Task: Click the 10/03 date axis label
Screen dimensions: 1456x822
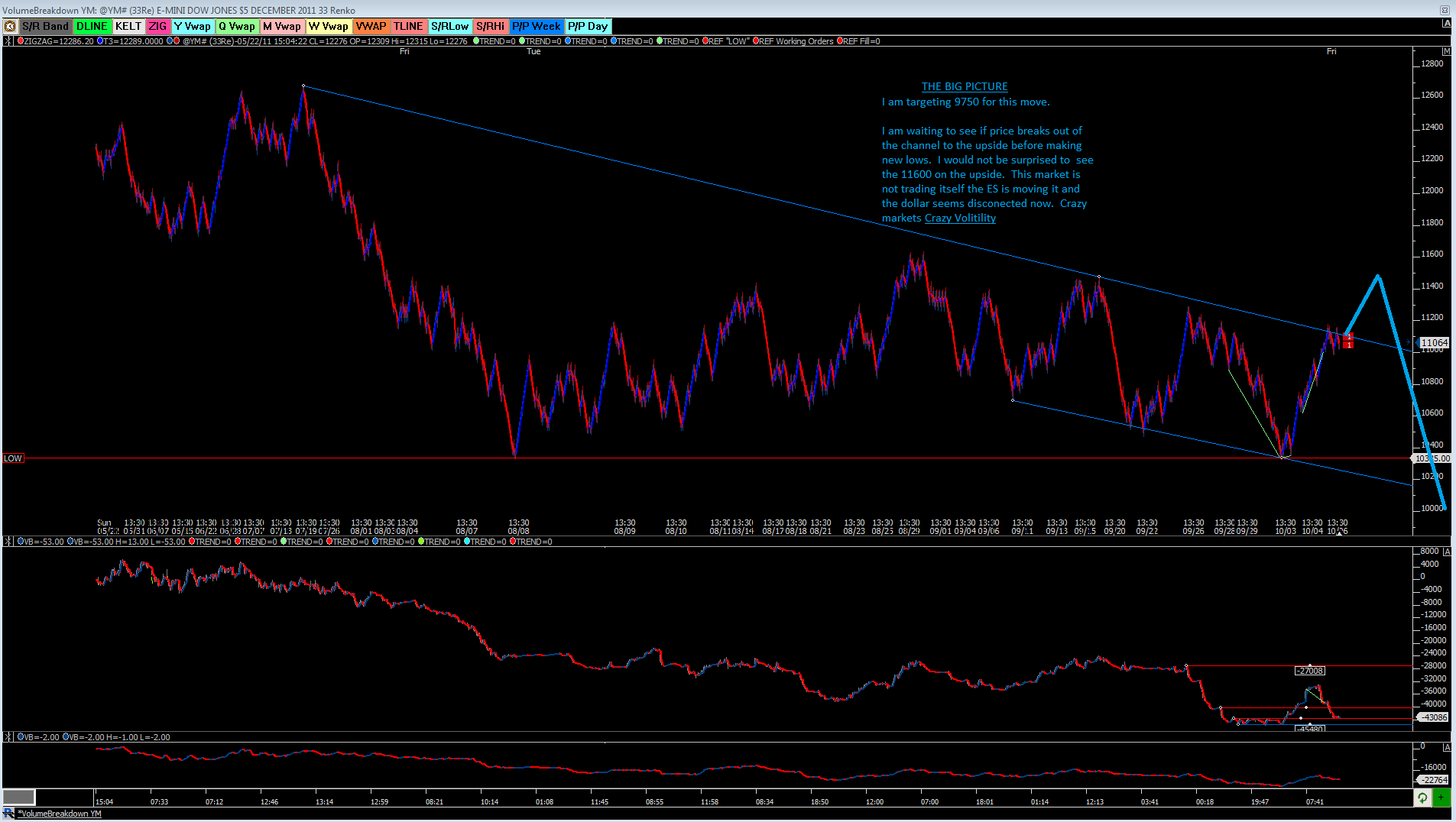Action: [x=1286, y=532]
